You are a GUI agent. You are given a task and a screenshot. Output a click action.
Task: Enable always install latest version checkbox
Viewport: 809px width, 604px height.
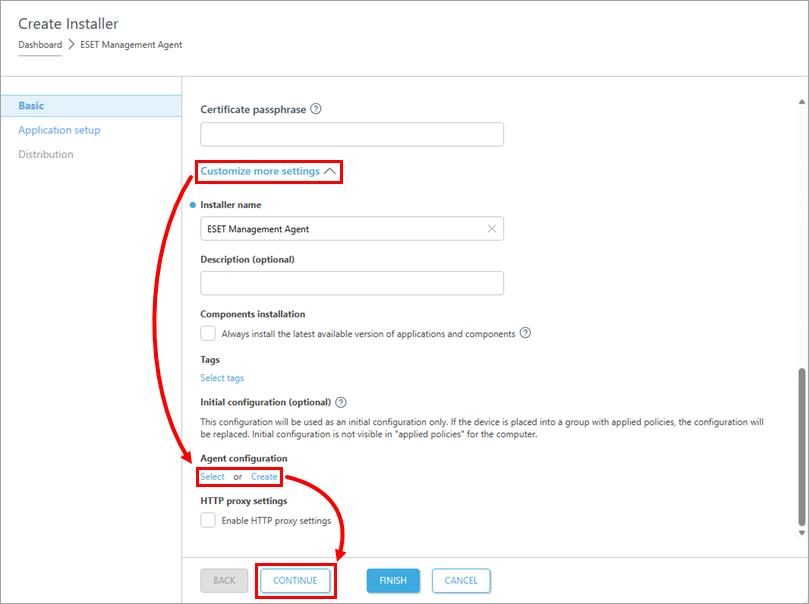(x=208, y=334)
